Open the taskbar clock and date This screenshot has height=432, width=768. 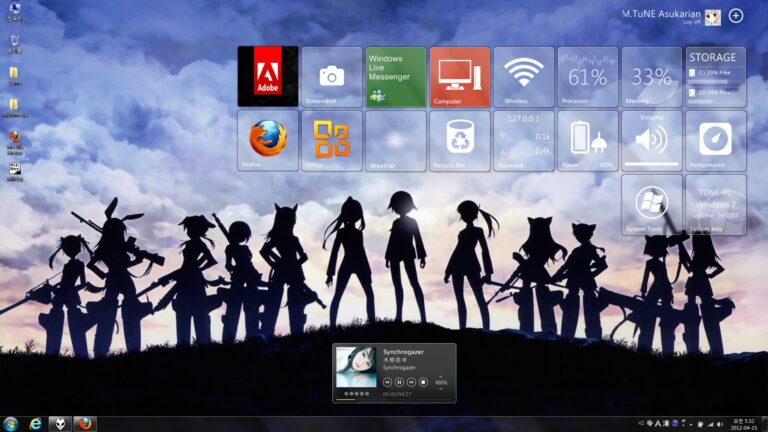[744, 424]
